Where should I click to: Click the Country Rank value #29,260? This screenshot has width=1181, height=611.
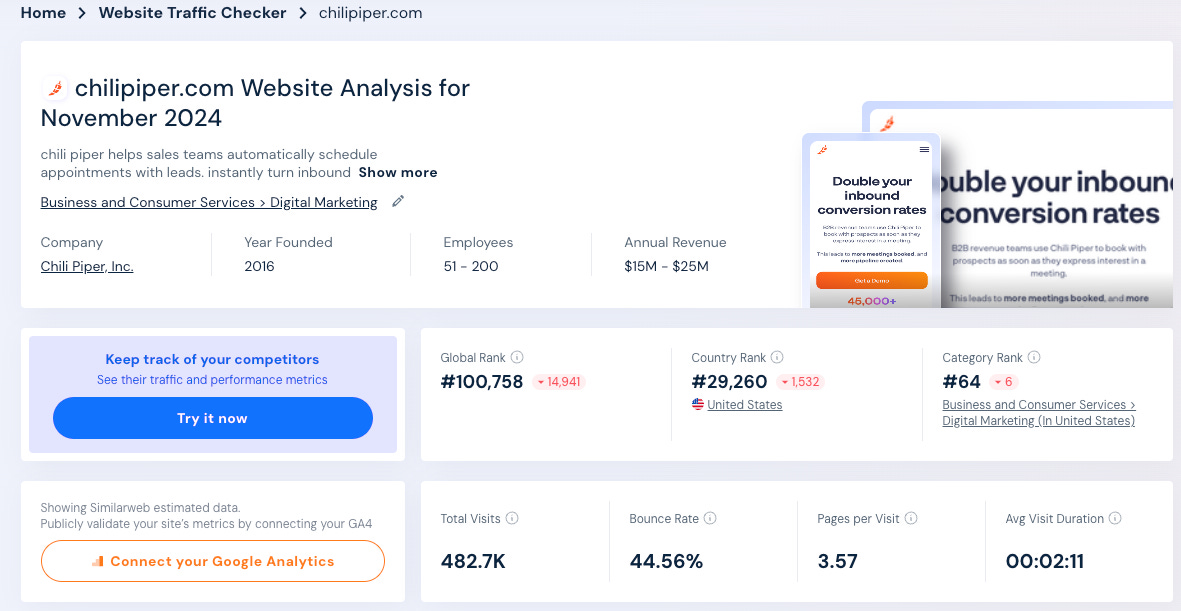(x=729, y=382)
